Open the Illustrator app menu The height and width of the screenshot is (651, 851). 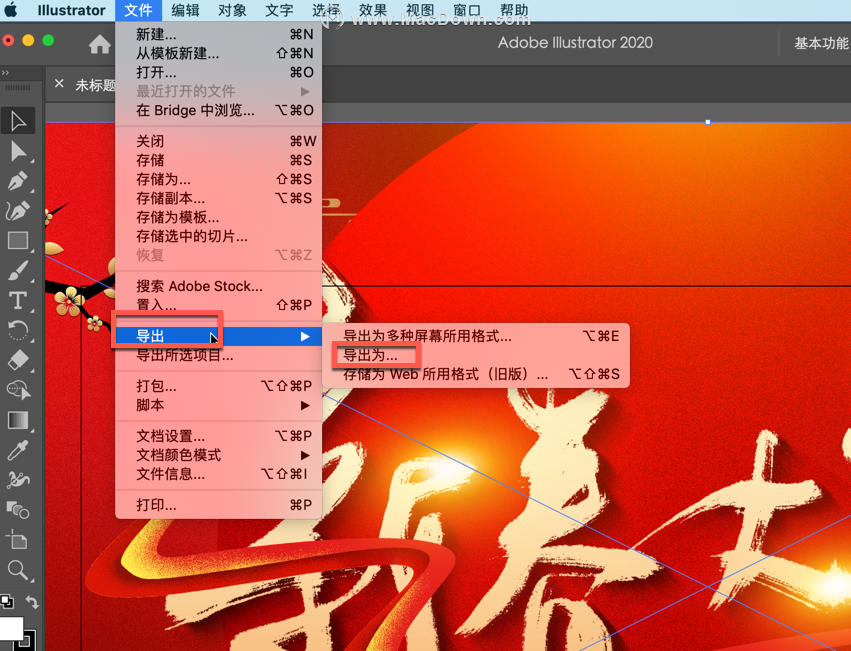click(72, 10)
